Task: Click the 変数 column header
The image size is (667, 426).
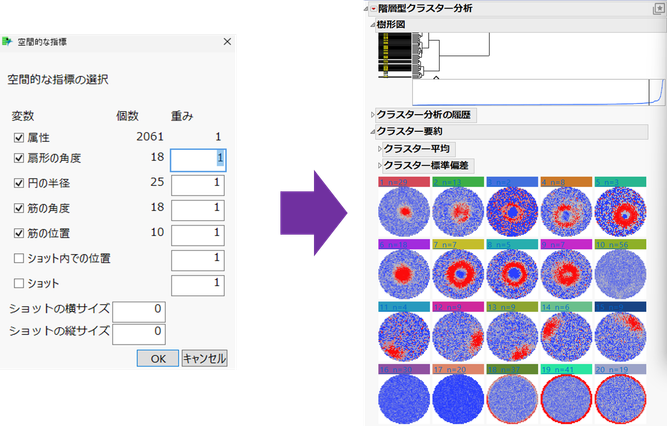Action: click(23, 116)
